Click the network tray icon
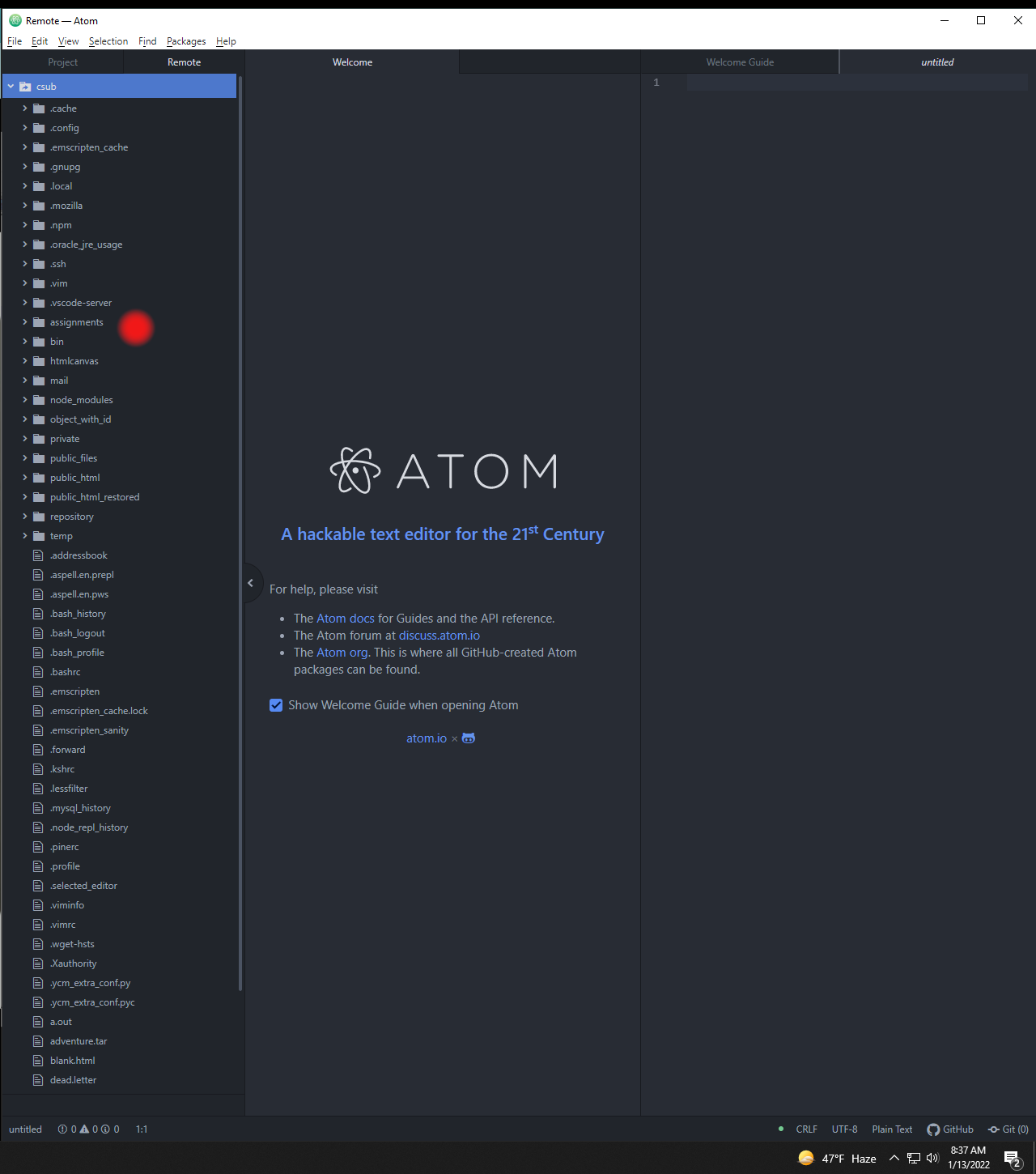 pyautogui.click(x=914, y=1159)
